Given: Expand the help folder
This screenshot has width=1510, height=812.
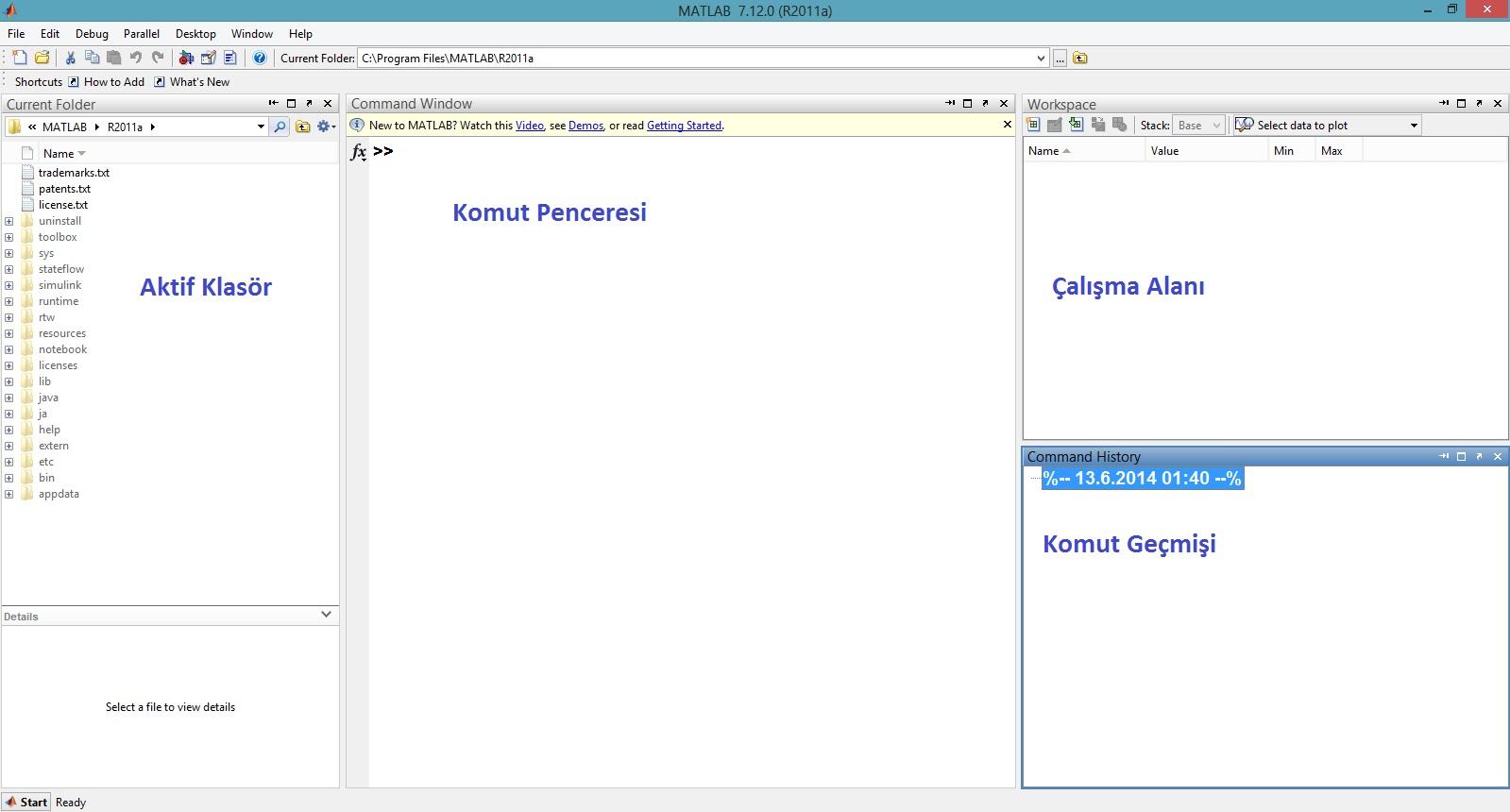Looking at the screenshot, I should tap(9, 430).
